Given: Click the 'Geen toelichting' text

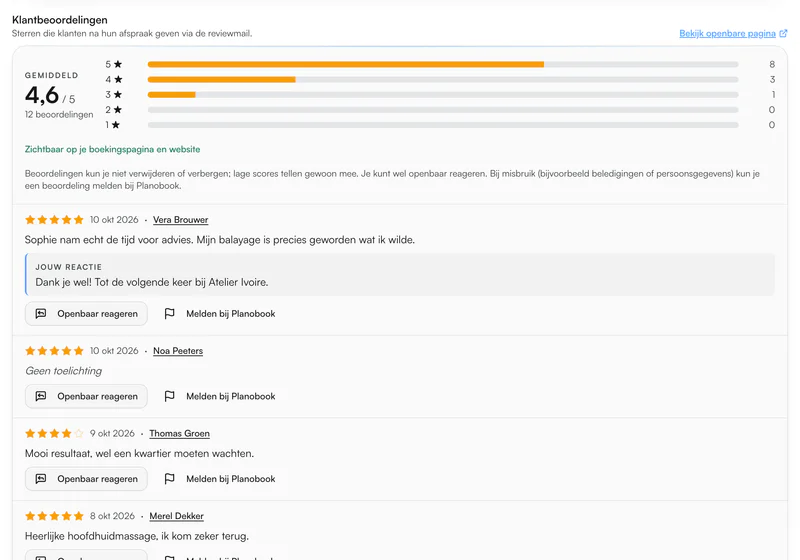Looking at the screenshot, I should pyautogui.click(x=64, y=371).
